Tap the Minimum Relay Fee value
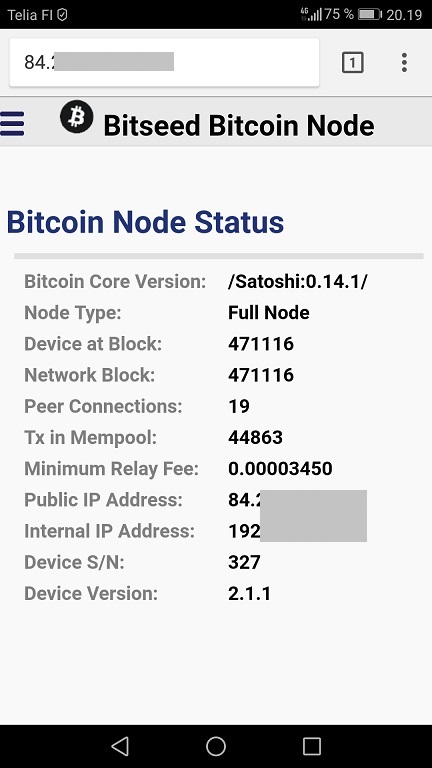This screenshot has width=432, height=768. 280,469
